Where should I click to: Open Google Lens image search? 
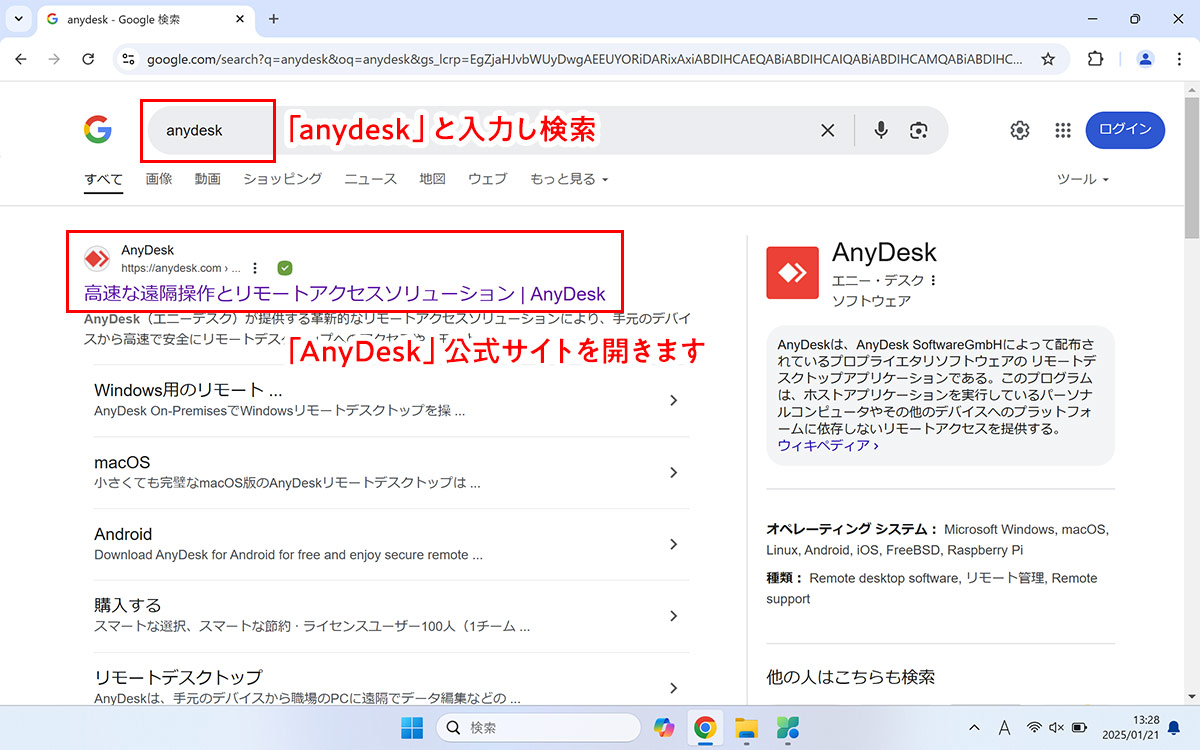pos(919,130)
